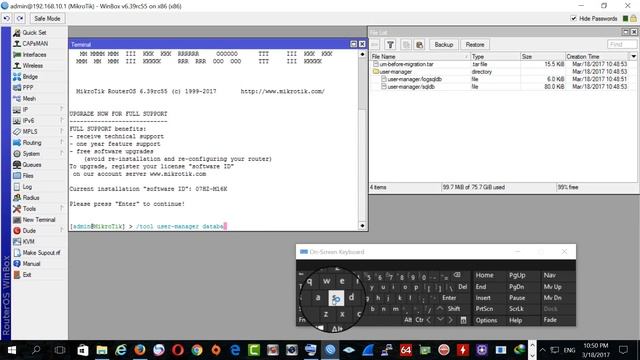Sort by File Name column header

(x=420, y=56)
